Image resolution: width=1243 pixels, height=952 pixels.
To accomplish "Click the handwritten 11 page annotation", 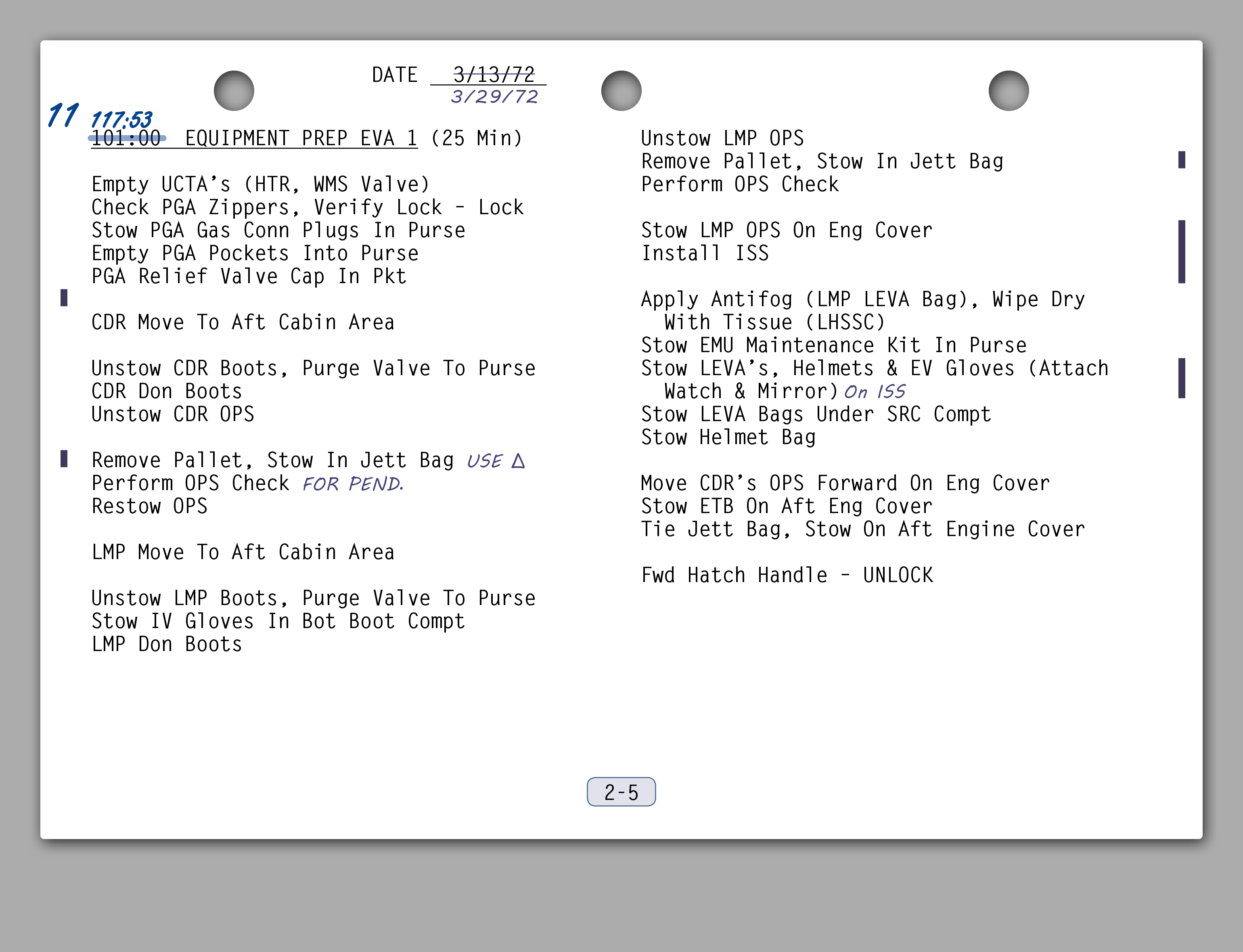I will point(63,115).
